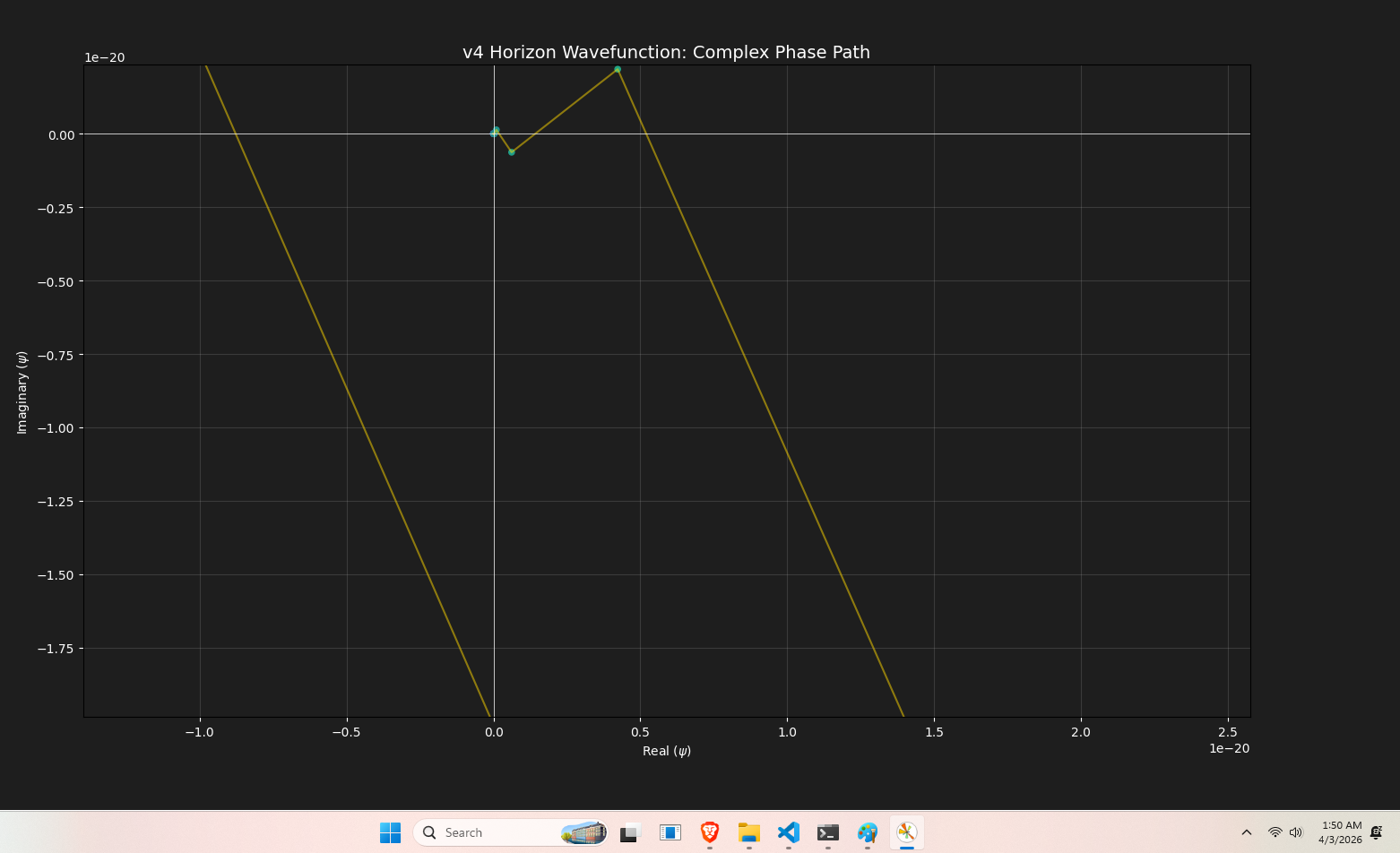The height and width of the screenshot is (853, 1400).
Task: Open the Terminal app in taskbar
Action: [827, 832]
